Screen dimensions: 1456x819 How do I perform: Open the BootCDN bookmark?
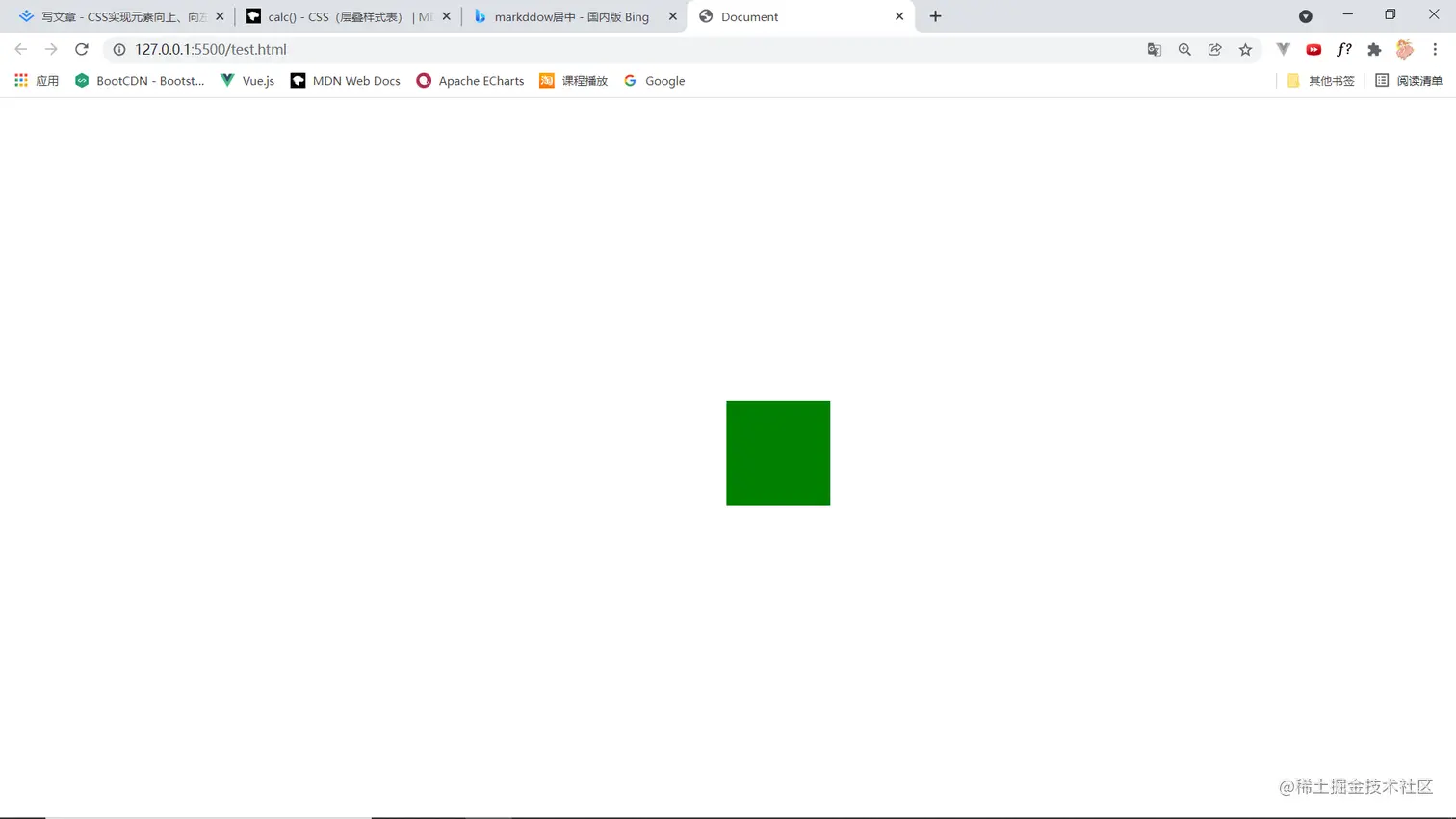click(x=140, y=81)
